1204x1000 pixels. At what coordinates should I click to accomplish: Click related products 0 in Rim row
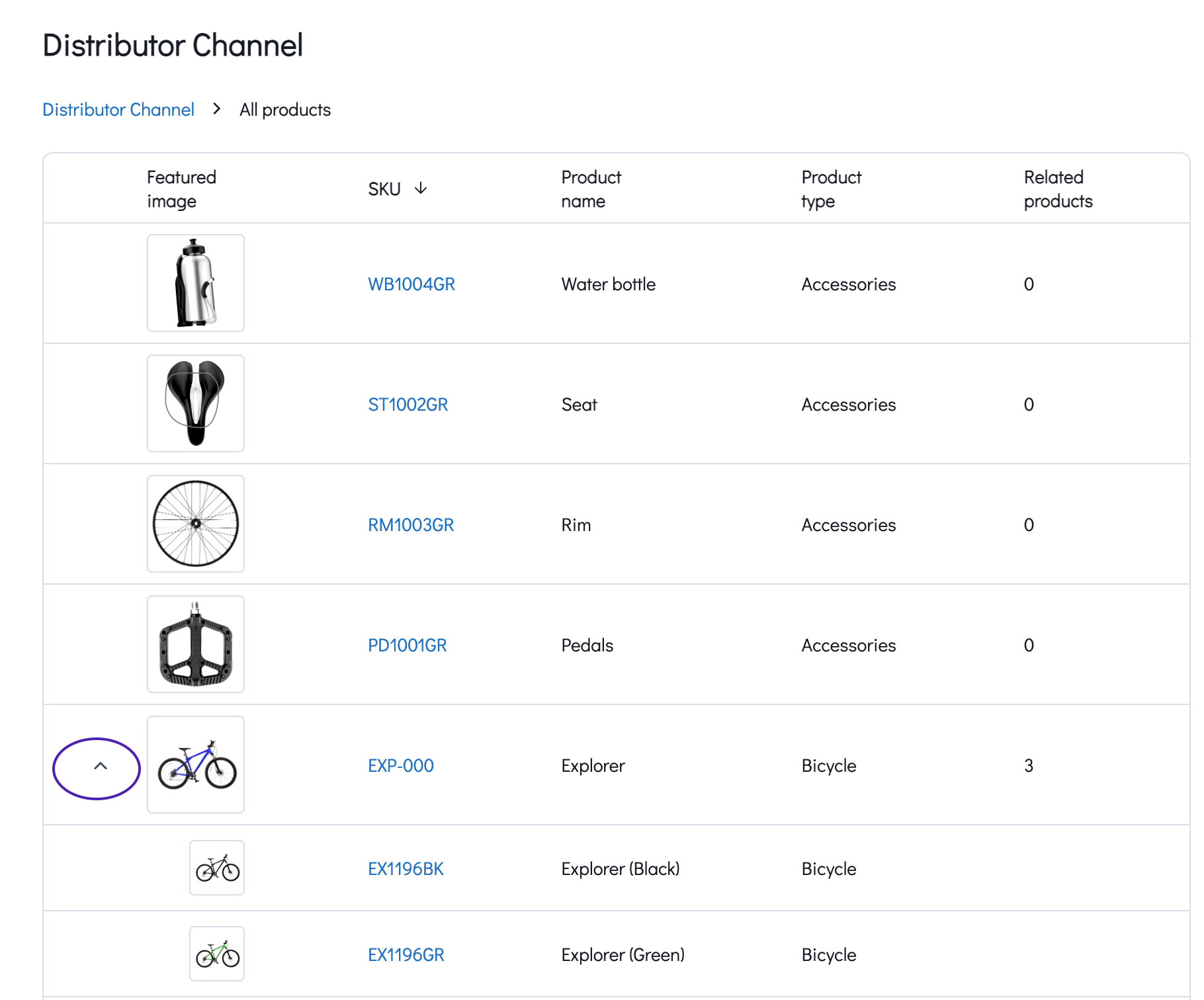[x=1029, y=525]
